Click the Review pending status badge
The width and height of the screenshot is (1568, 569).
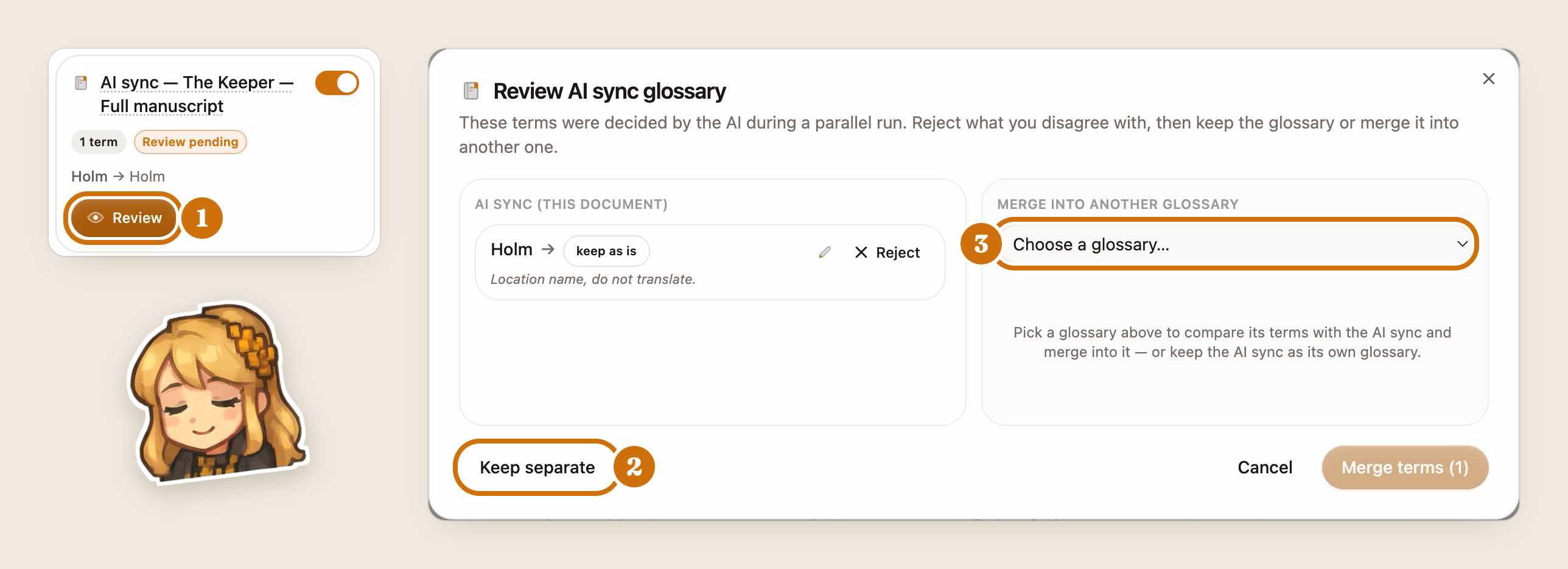(190, 142)
